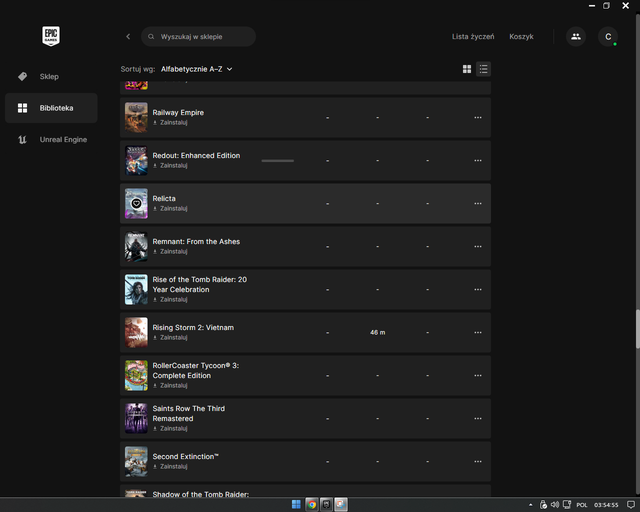Open Rise of the Tomb Raider cover thumbnail

[136, 289]
